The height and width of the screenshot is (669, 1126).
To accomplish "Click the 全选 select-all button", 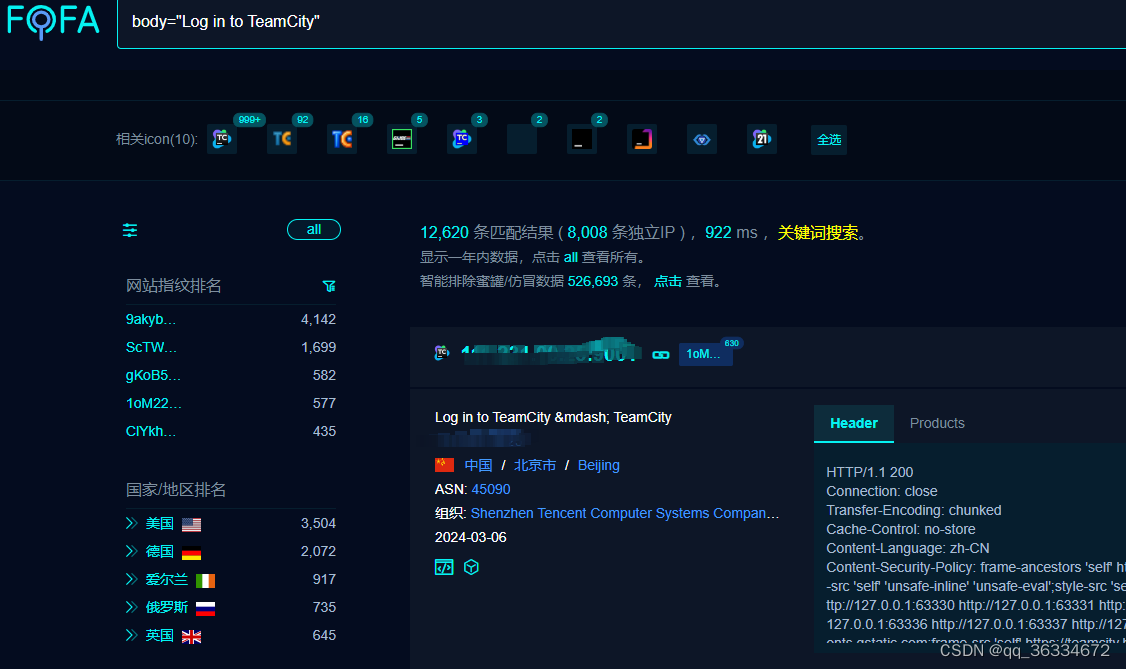I will tap(829, 139).
